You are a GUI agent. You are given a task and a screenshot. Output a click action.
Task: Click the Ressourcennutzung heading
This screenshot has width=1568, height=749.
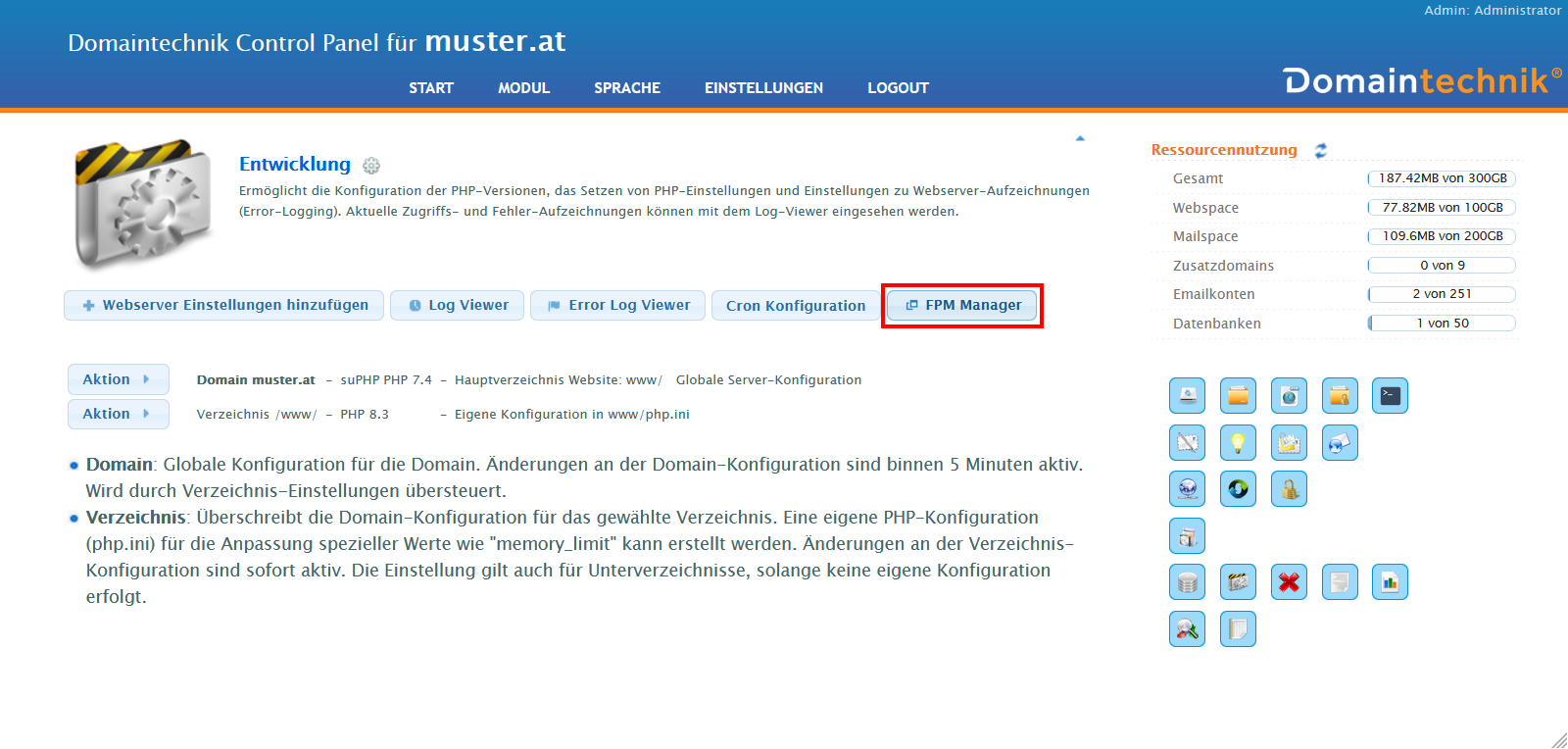pos(1224,150)
